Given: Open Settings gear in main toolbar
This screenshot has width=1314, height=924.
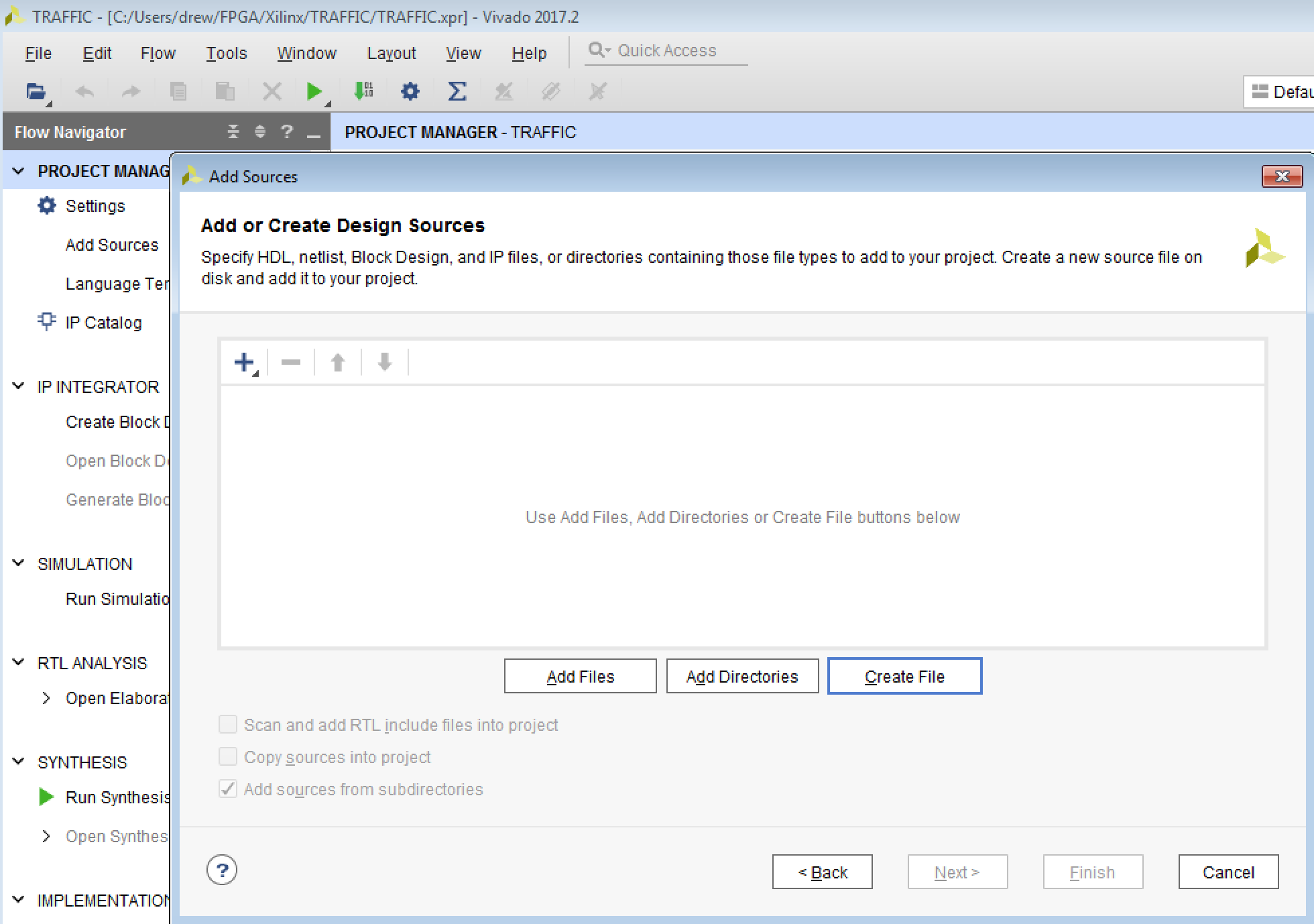Looking at the screenshot, I should coord(410,91).
